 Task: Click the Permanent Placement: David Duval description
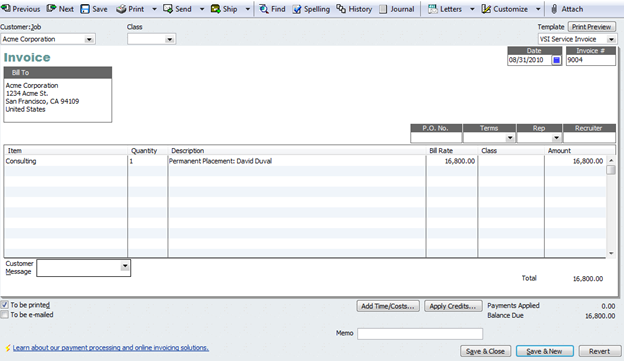tap(297, 161)
